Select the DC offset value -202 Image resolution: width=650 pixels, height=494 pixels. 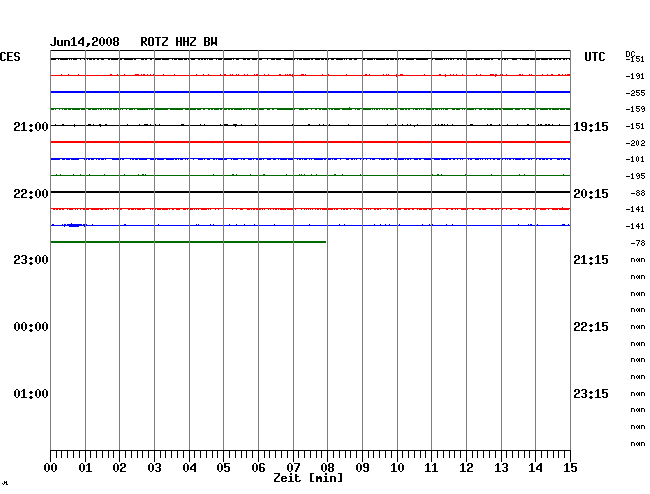pos(635,143)
